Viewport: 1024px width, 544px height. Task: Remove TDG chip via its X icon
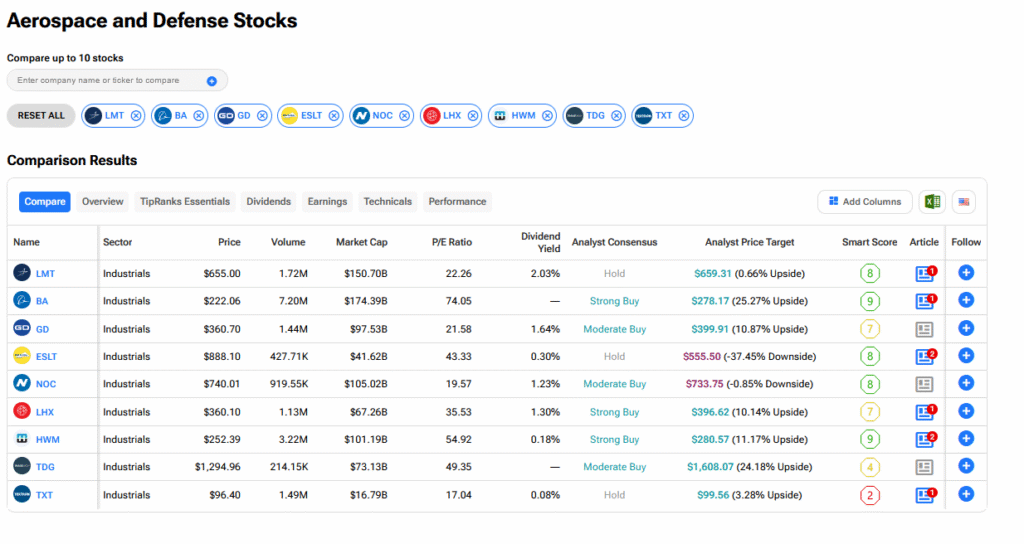(616, 116)
